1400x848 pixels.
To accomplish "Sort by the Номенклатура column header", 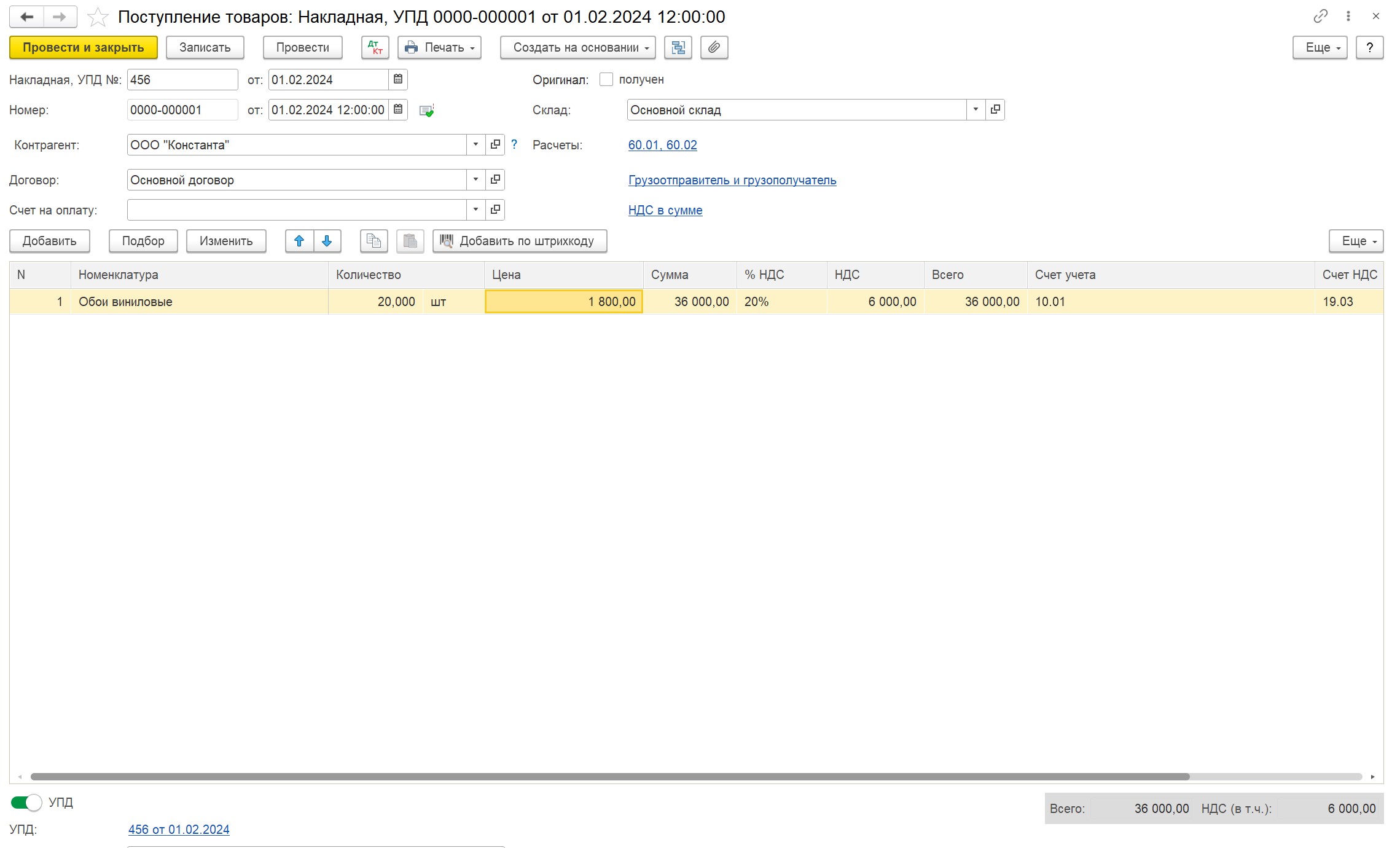I will click(200, 275).
